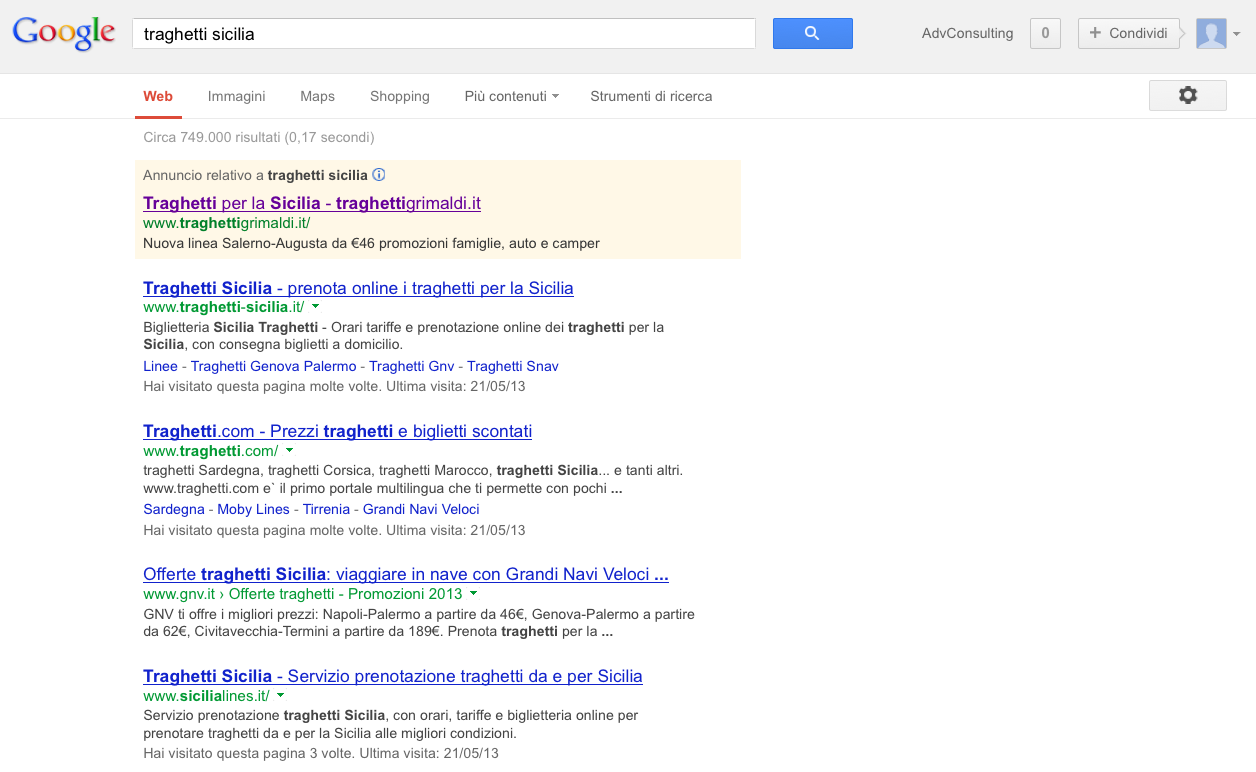Click the search box containing traghetti sicilia
Image resolution: width=1256 pixels, height=772 pixels.
coord(444,33)
